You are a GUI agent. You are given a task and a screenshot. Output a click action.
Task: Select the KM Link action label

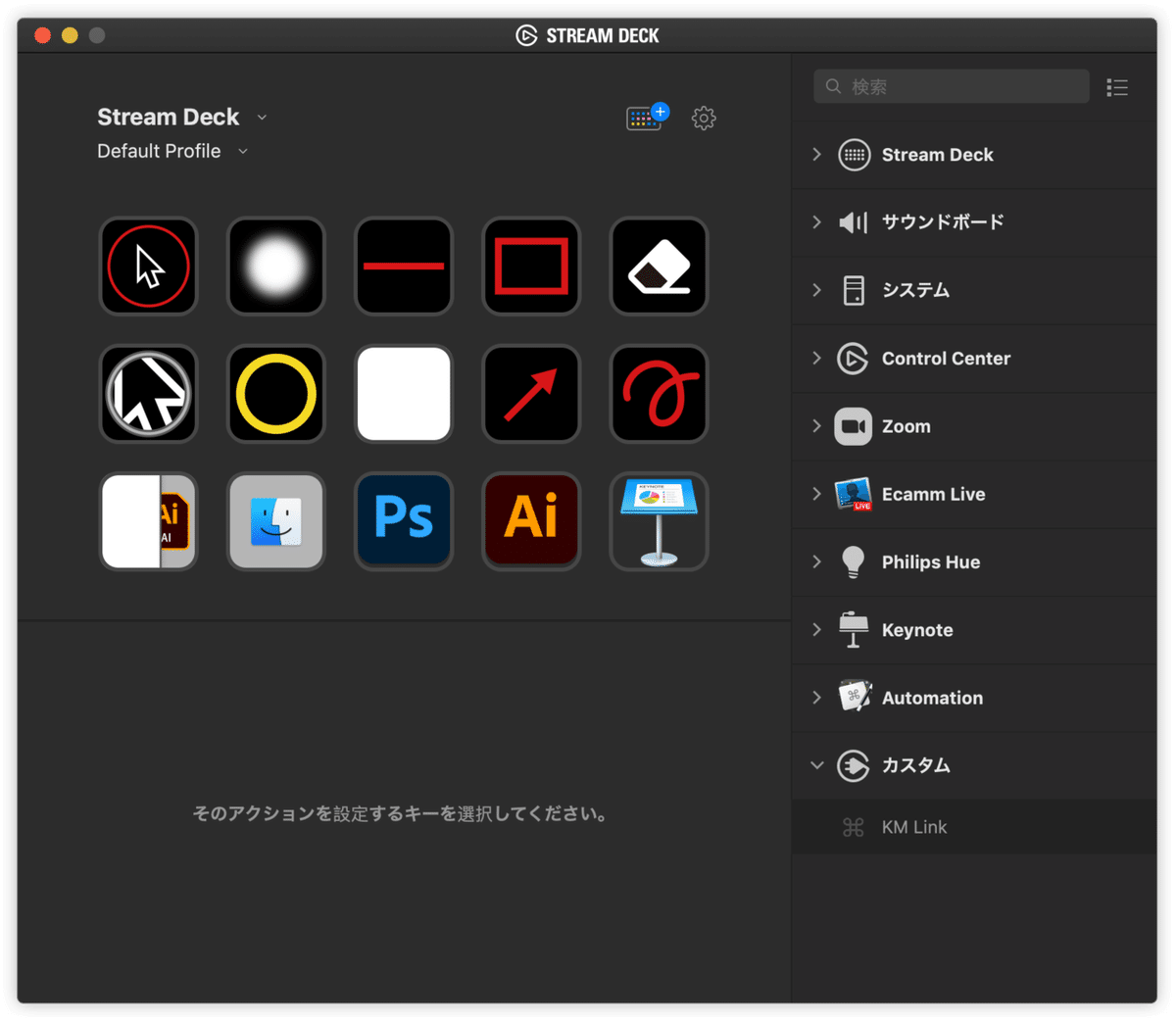click(x=914, y=827)
